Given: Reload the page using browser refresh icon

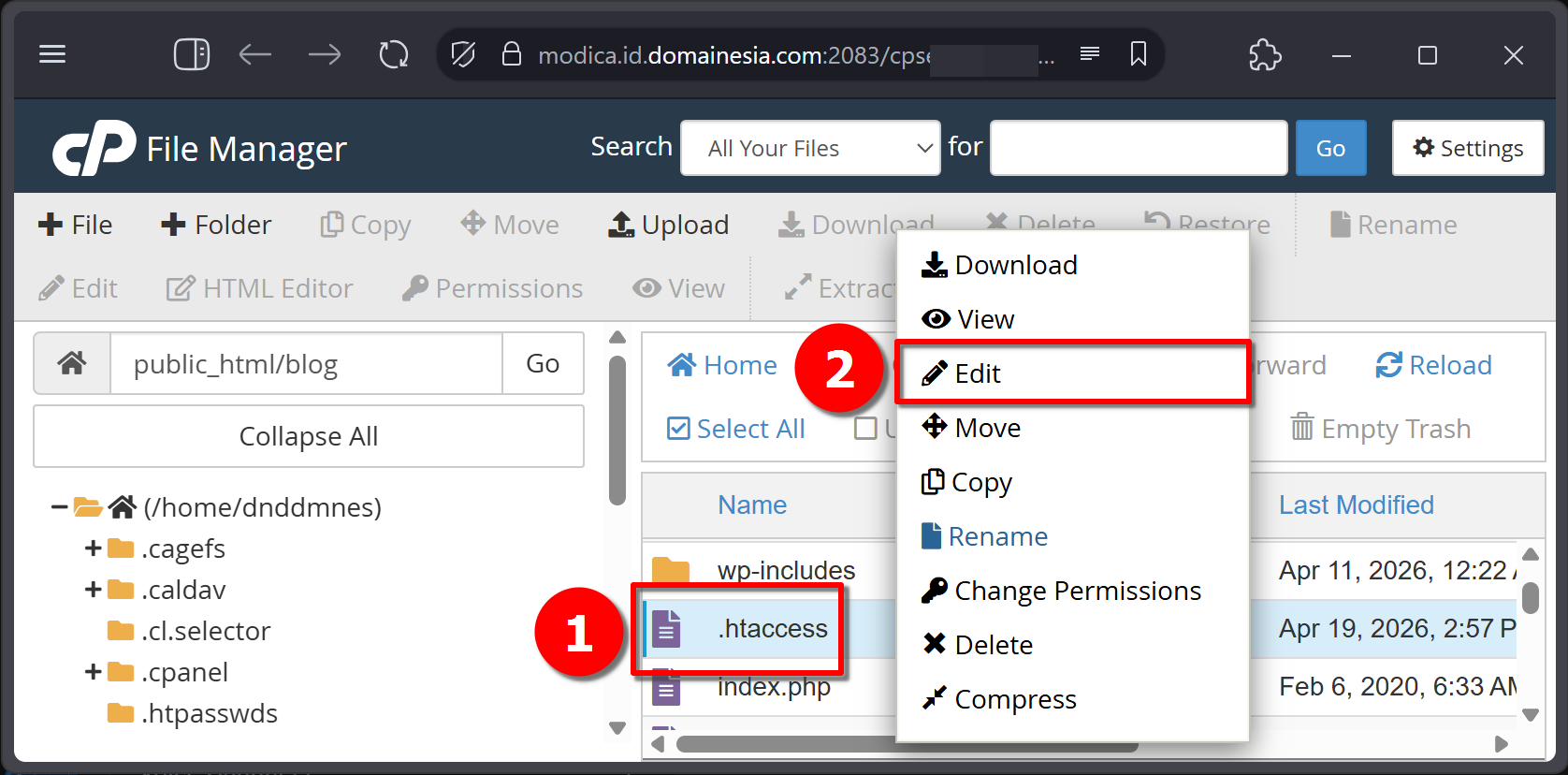Looking at the screenshot, I should (394, 54).
